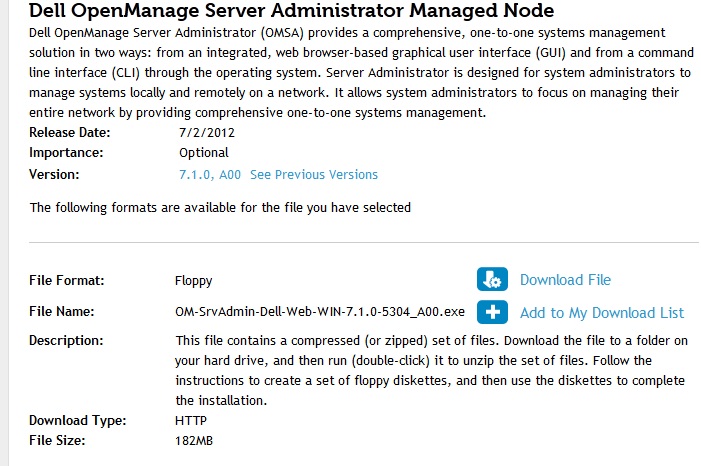Click the blue Download File gear icon

[492, 280]
